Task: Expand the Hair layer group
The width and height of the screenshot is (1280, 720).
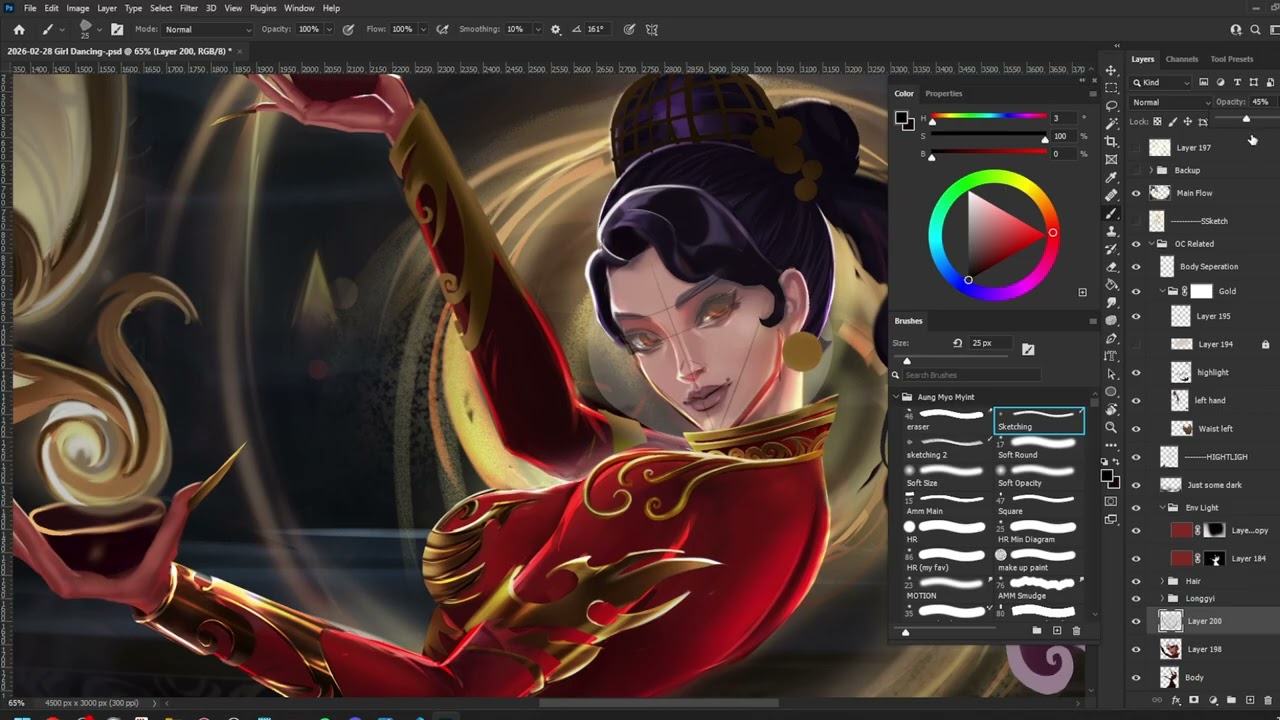Action: pyautogui.click(x=1161, y=581)
